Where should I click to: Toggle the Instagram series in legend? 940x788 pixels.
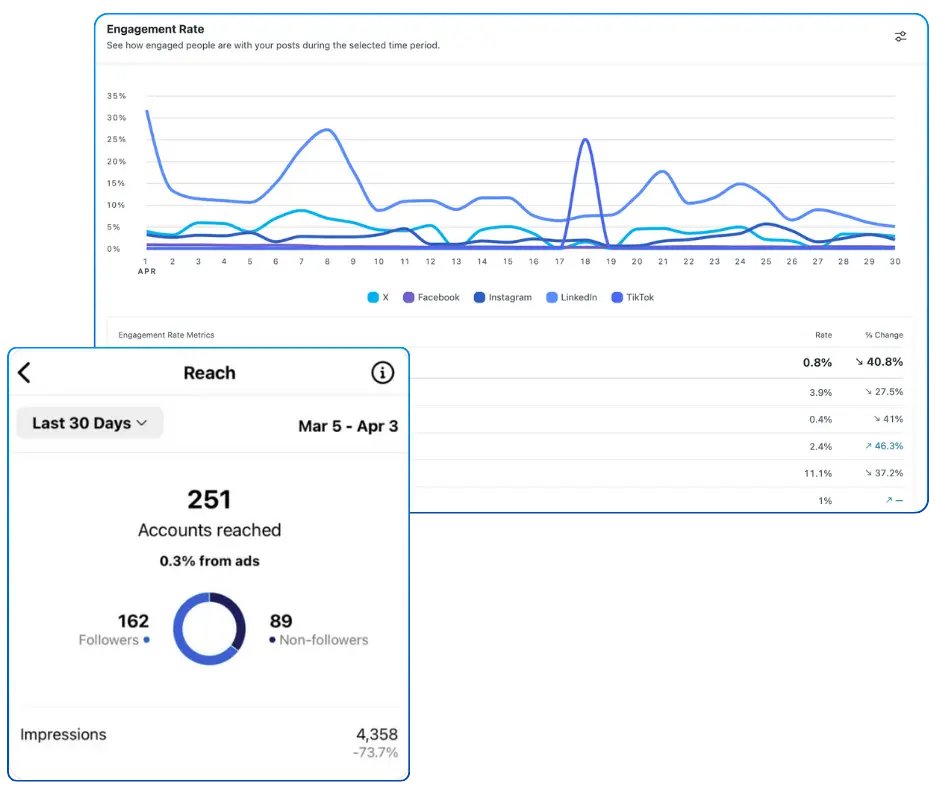[x=502, y=297]
